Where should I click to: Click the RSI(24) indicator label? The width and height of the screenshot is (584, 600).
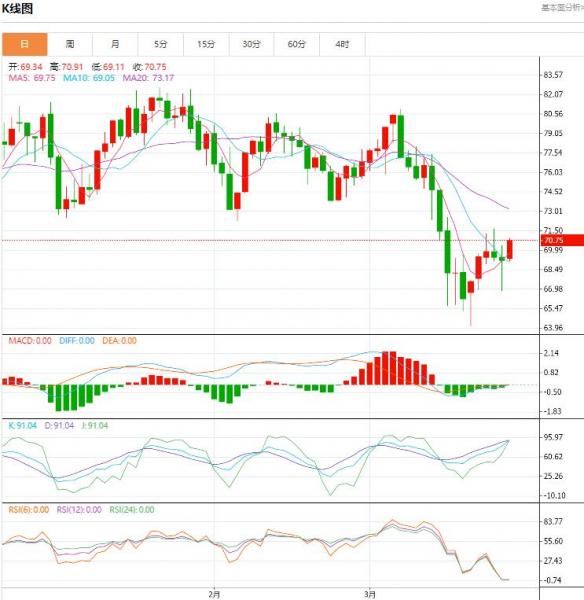(132, 510)
